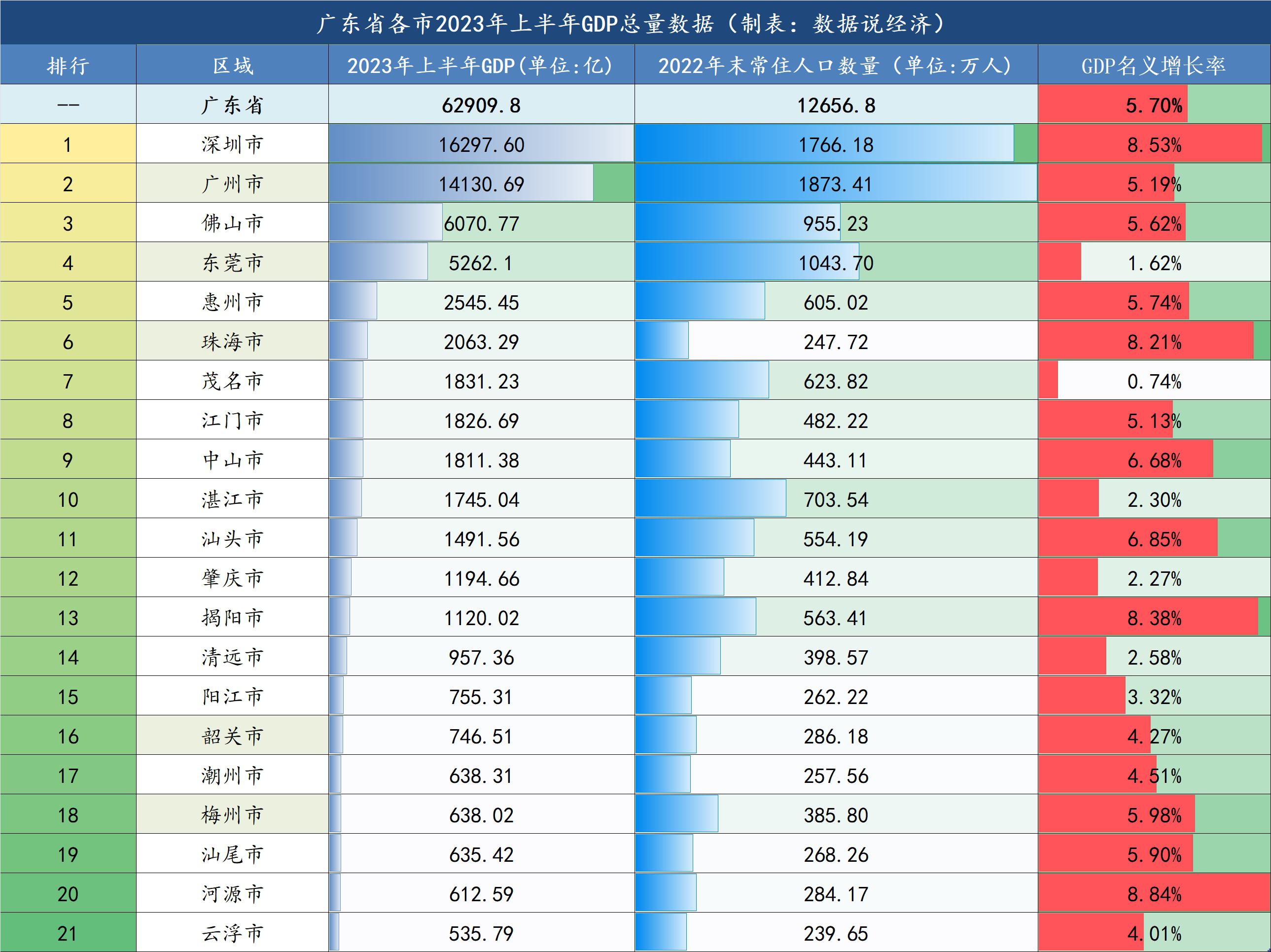The height and width of the screenshot is (952, 1271).
Task: Select the growth rate 5.98%
Action: pyautogui.click(x=1154, y=815)
